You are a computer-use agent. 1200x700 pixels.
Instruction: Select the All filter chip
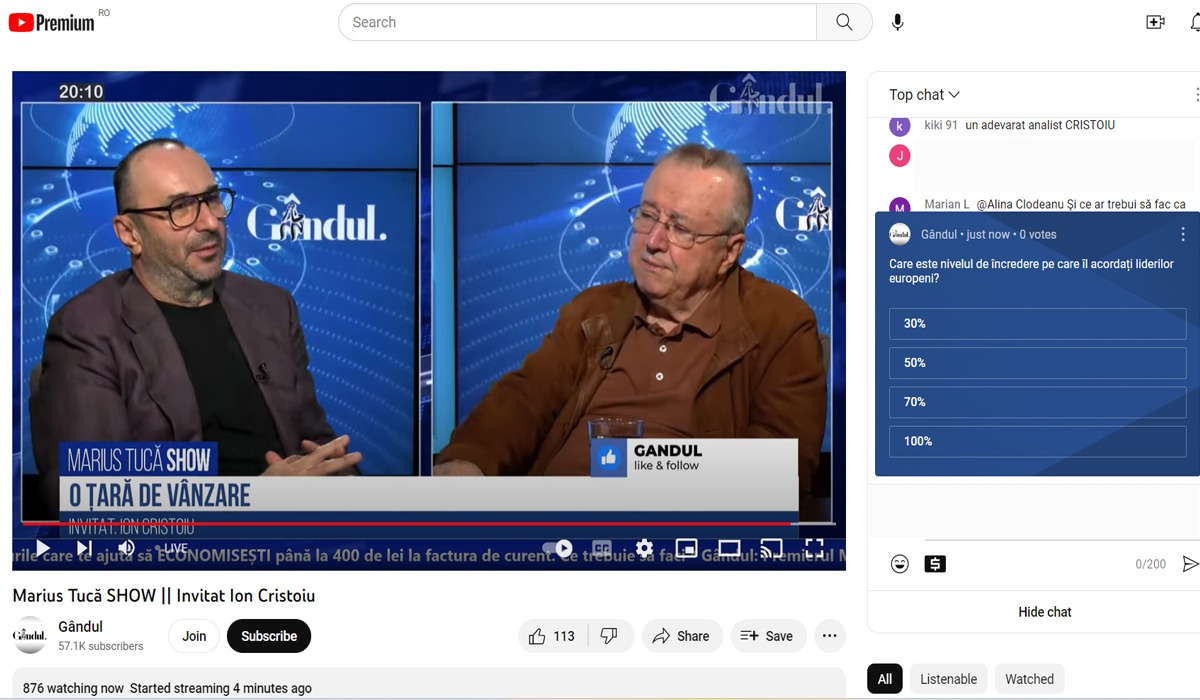click(885, 679)
